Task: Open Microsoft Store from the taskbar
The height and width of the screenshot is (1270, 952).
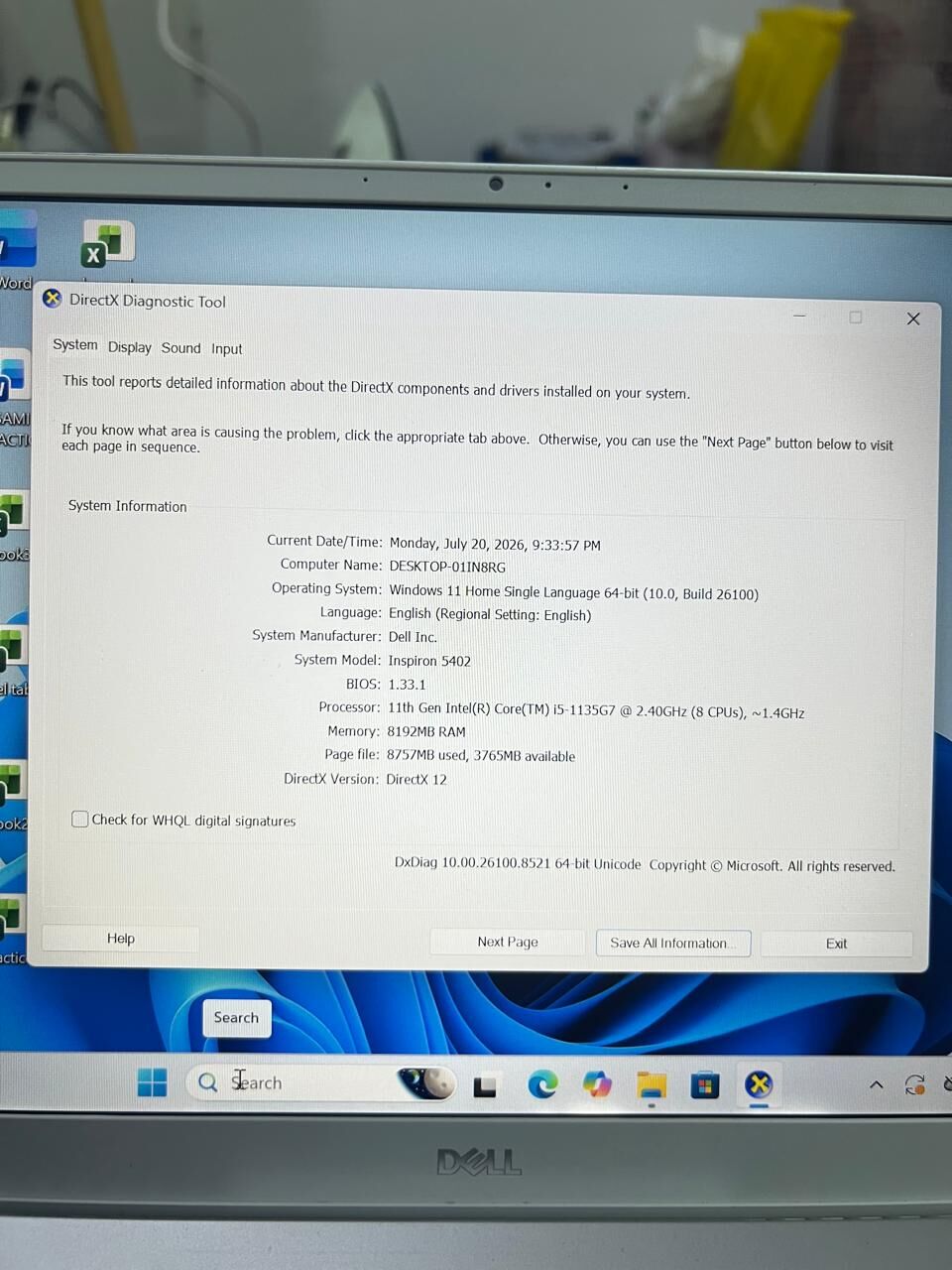Action: [x=705, y=1086]
